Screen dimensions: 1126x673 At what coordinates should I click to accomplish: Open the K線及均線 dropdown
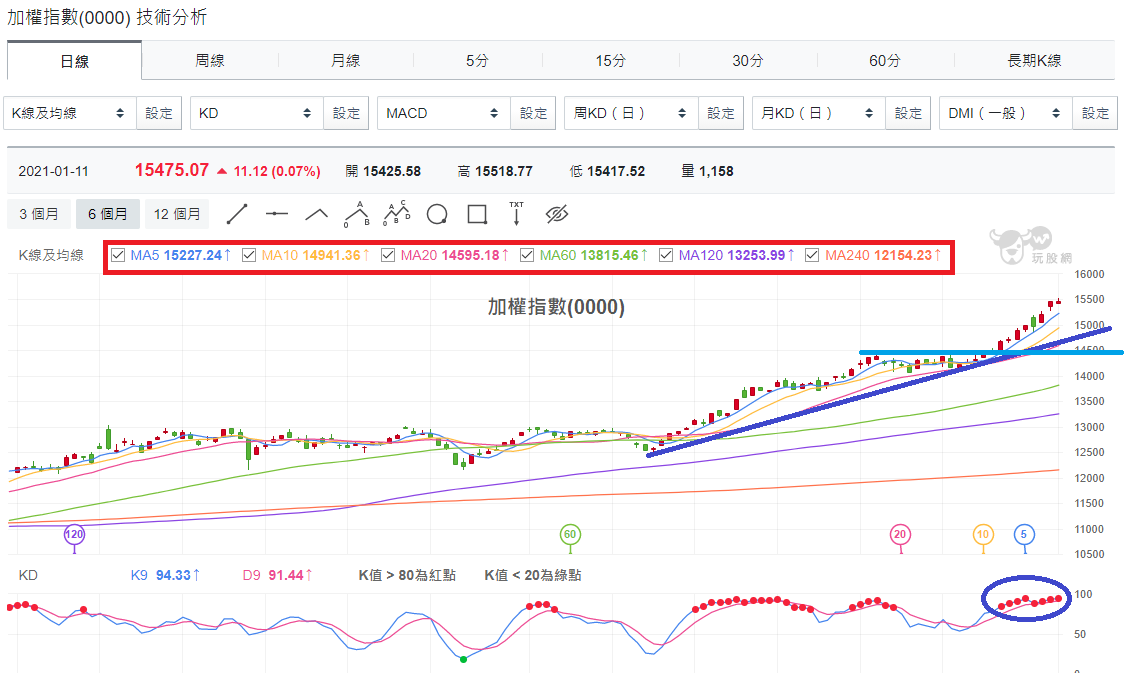70,113
